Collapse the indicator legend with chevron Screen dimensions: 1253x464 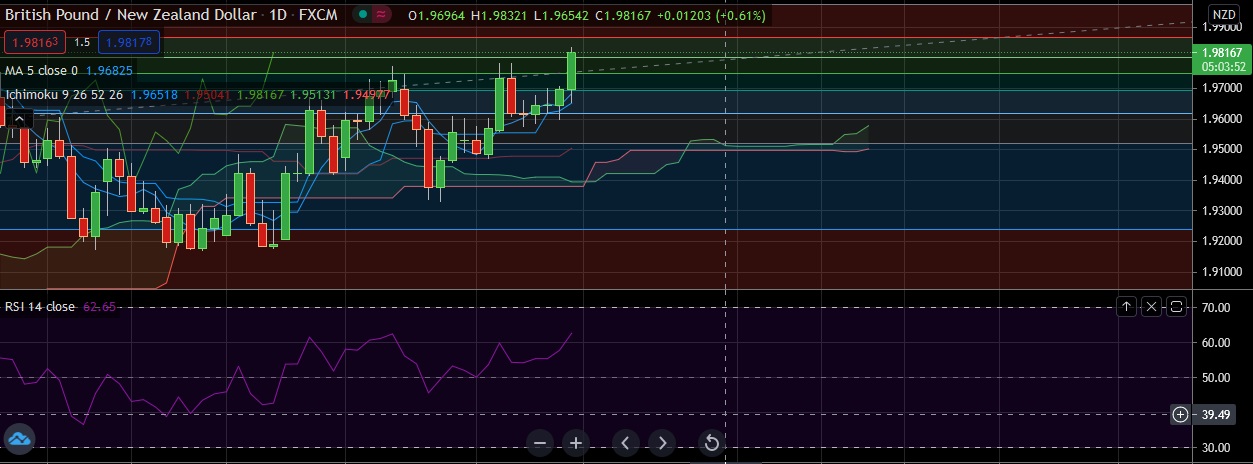click(19, 119)
